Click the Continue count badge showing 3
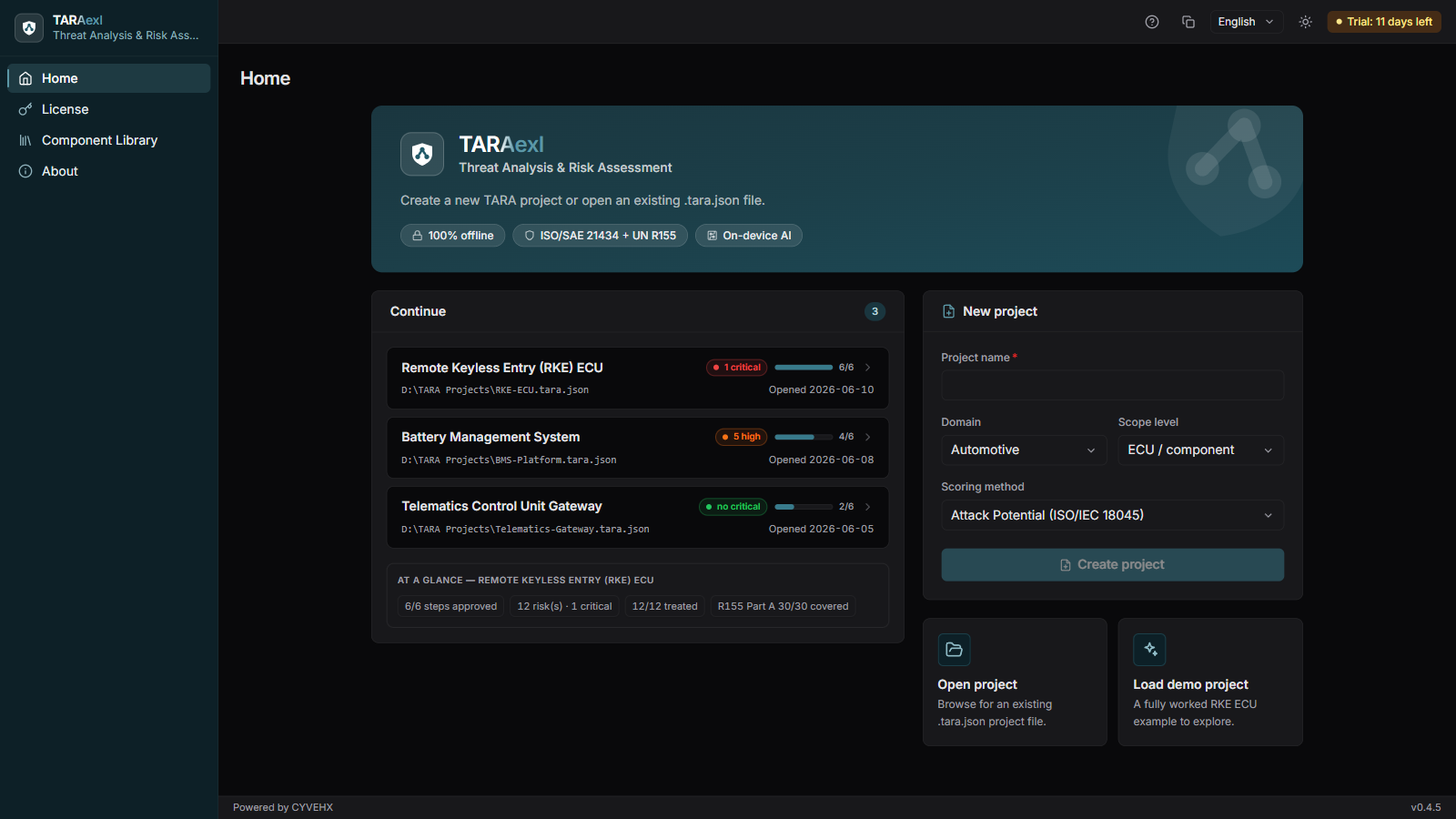 875,311
